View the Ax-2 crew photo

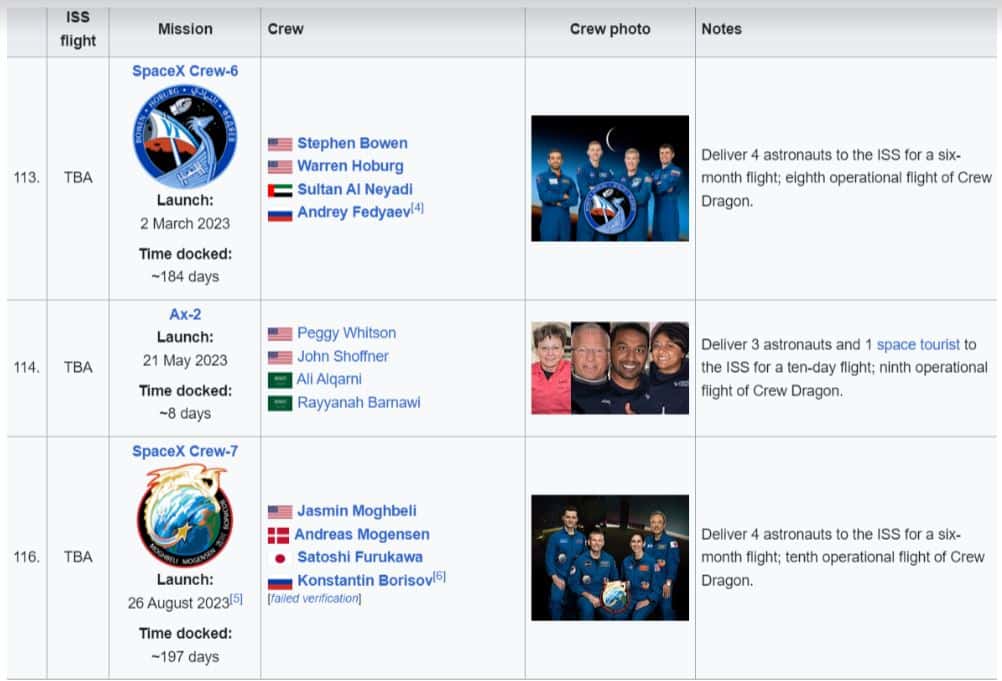[609, 366]
